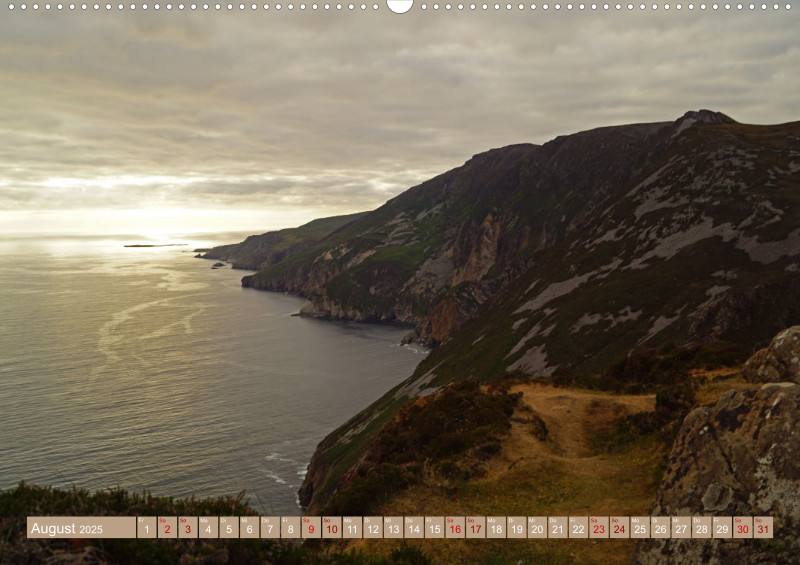
Task: Pick red Saturday 23 cell
Action: point(598,527)
